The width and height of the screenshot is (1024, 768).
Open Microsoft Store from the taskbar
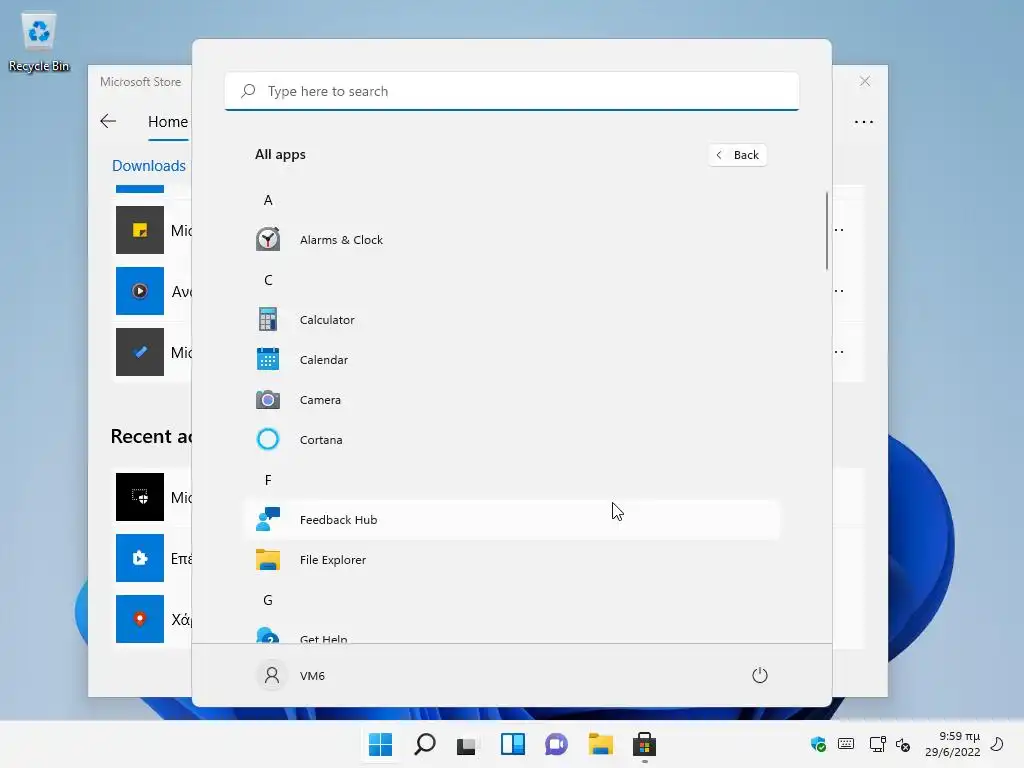tap(644, 744)
